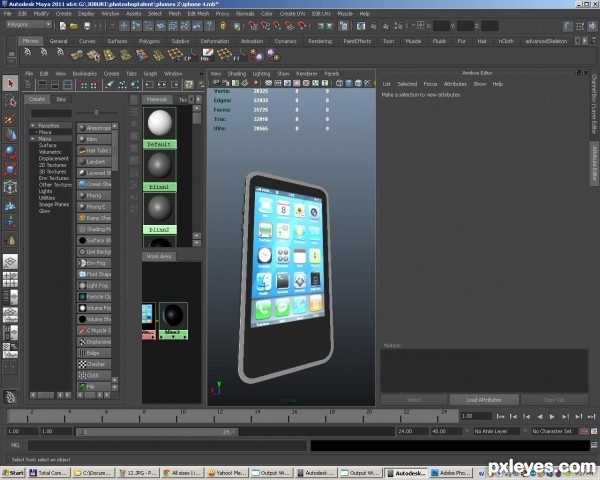Create a Lambert material node
Image resolution: width=600 pixels, height=480 pixels.
click(x=94, y=162)
